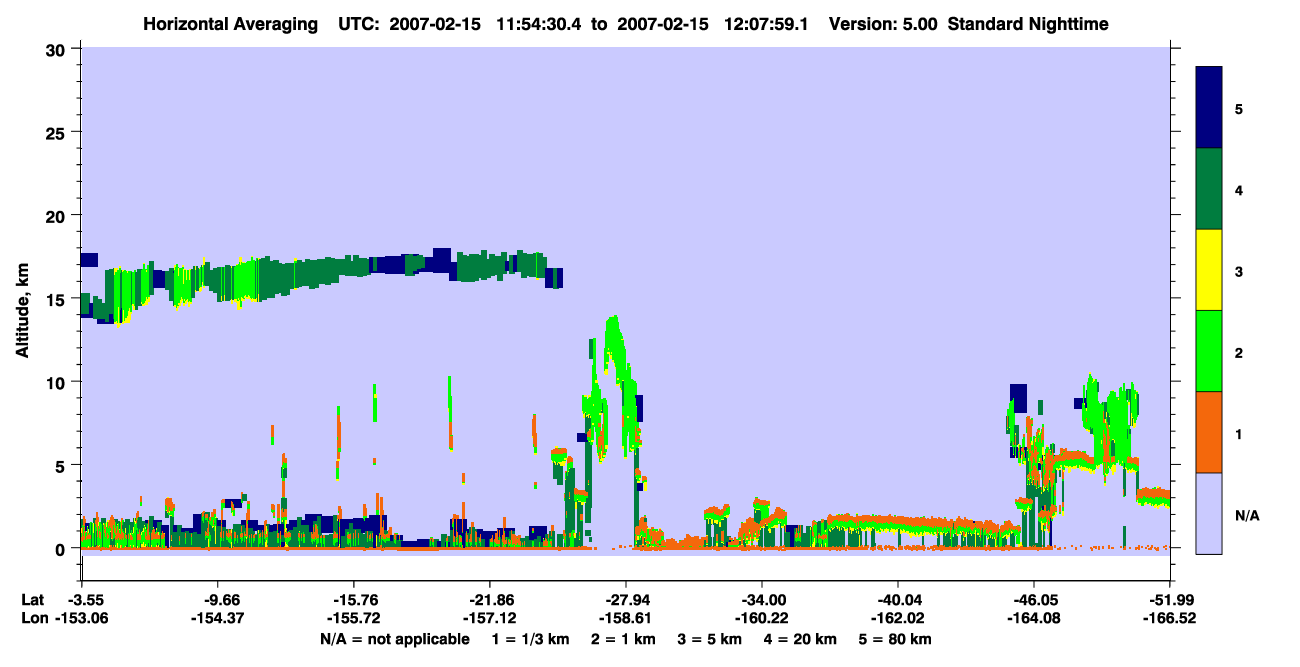Click the yellow color bar segment labeled 3
Viewport: 1300px width, 667px height.
coord(1209,270)
